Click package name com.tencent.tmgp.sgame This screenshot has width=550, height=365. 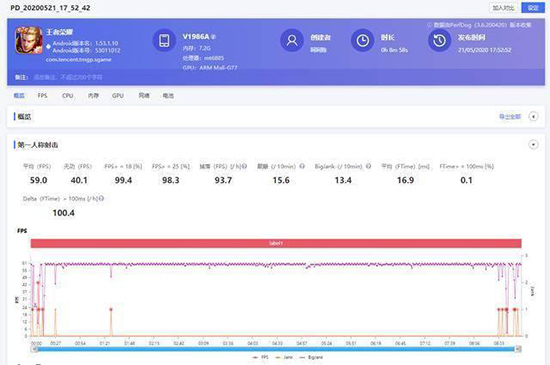tap(79, 60)
